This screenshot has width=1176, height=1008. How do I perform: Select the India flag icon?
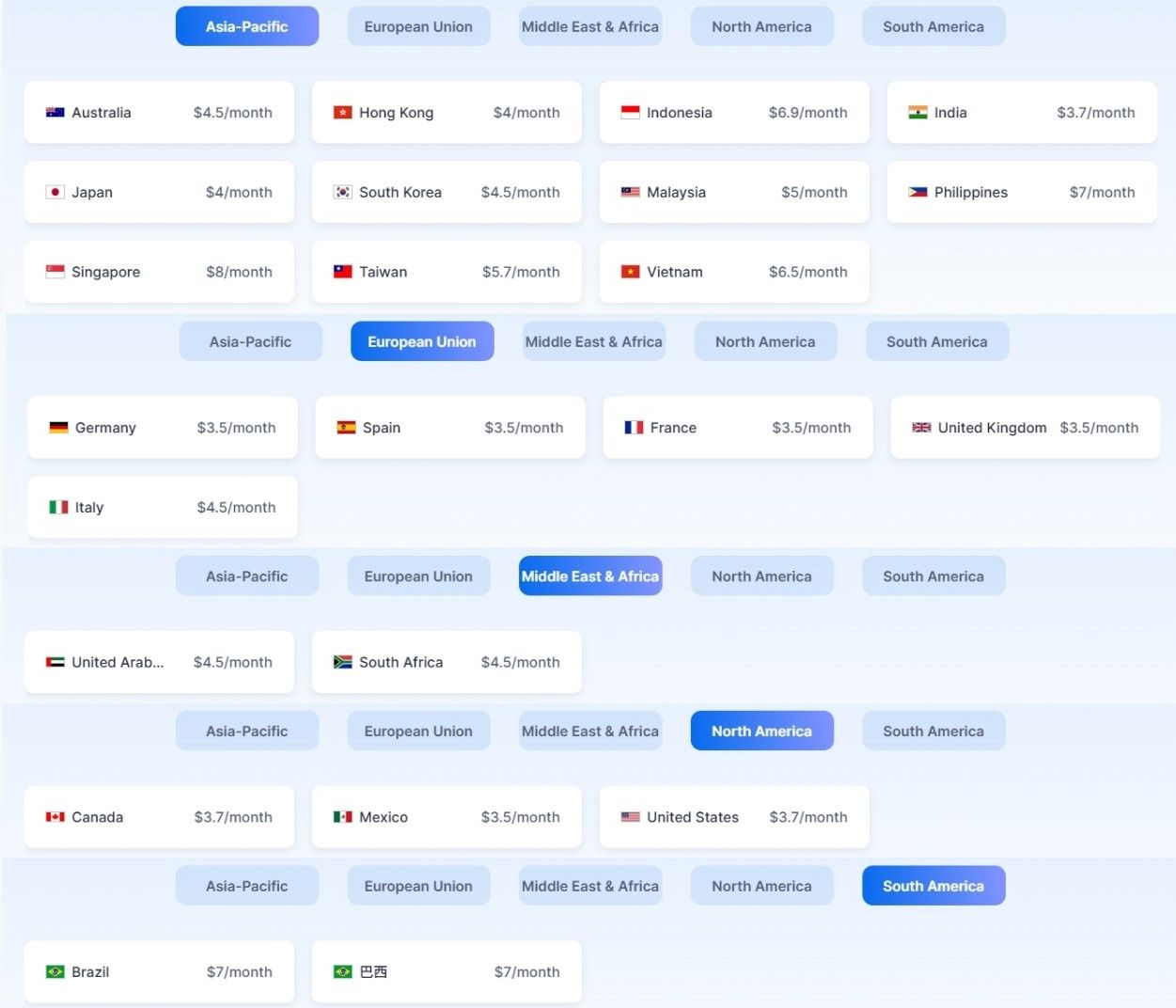tap(918, 113)
